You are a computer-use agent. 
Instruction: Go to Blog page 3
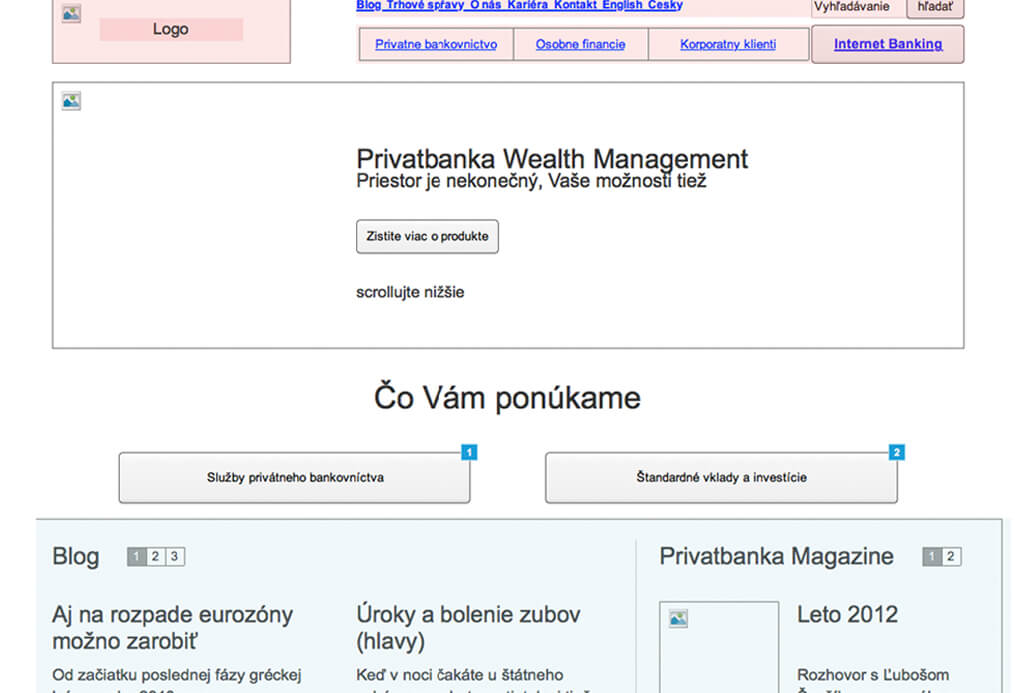(x=175, y=556)
